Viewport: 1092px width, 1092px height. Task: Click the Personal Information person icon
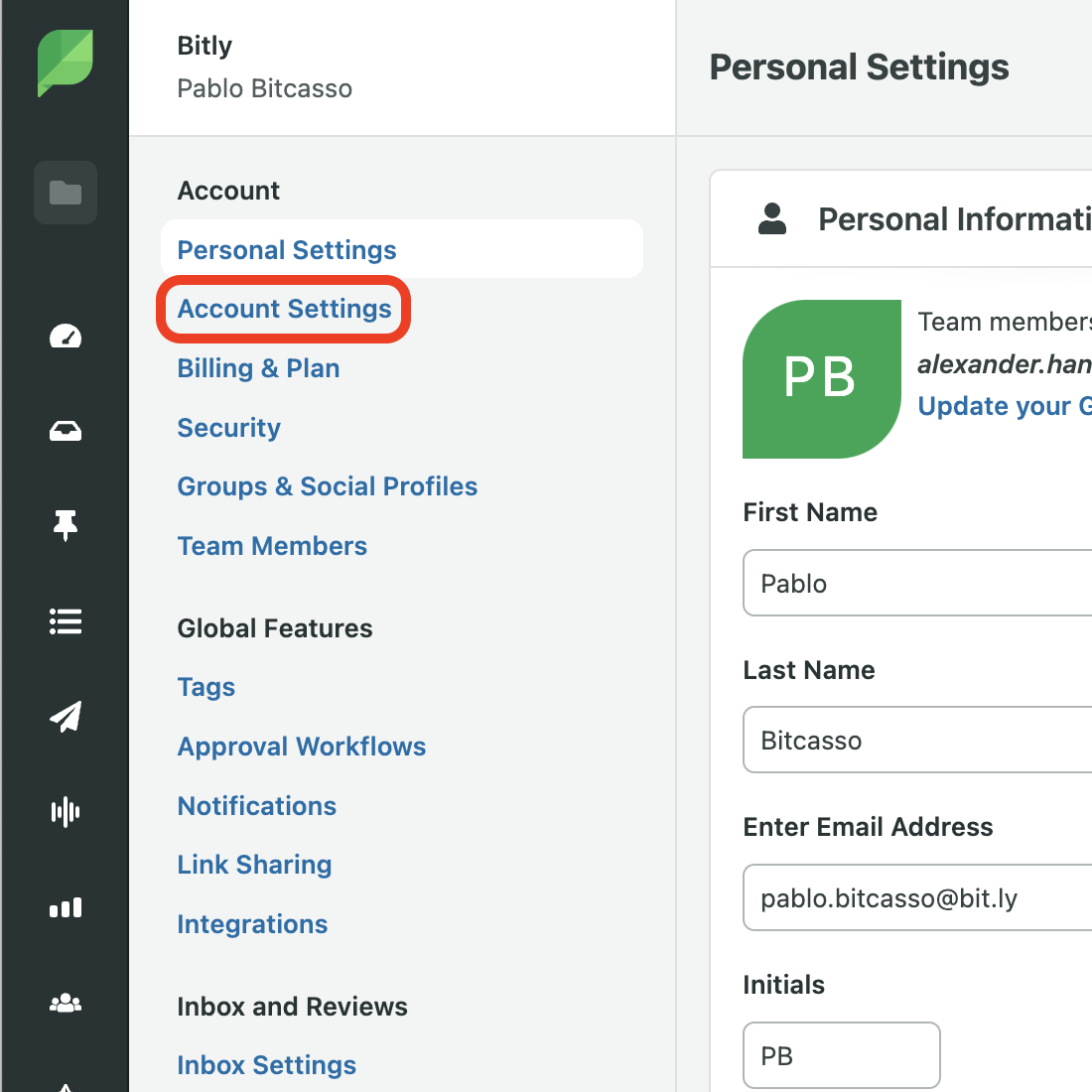(771, 218)
